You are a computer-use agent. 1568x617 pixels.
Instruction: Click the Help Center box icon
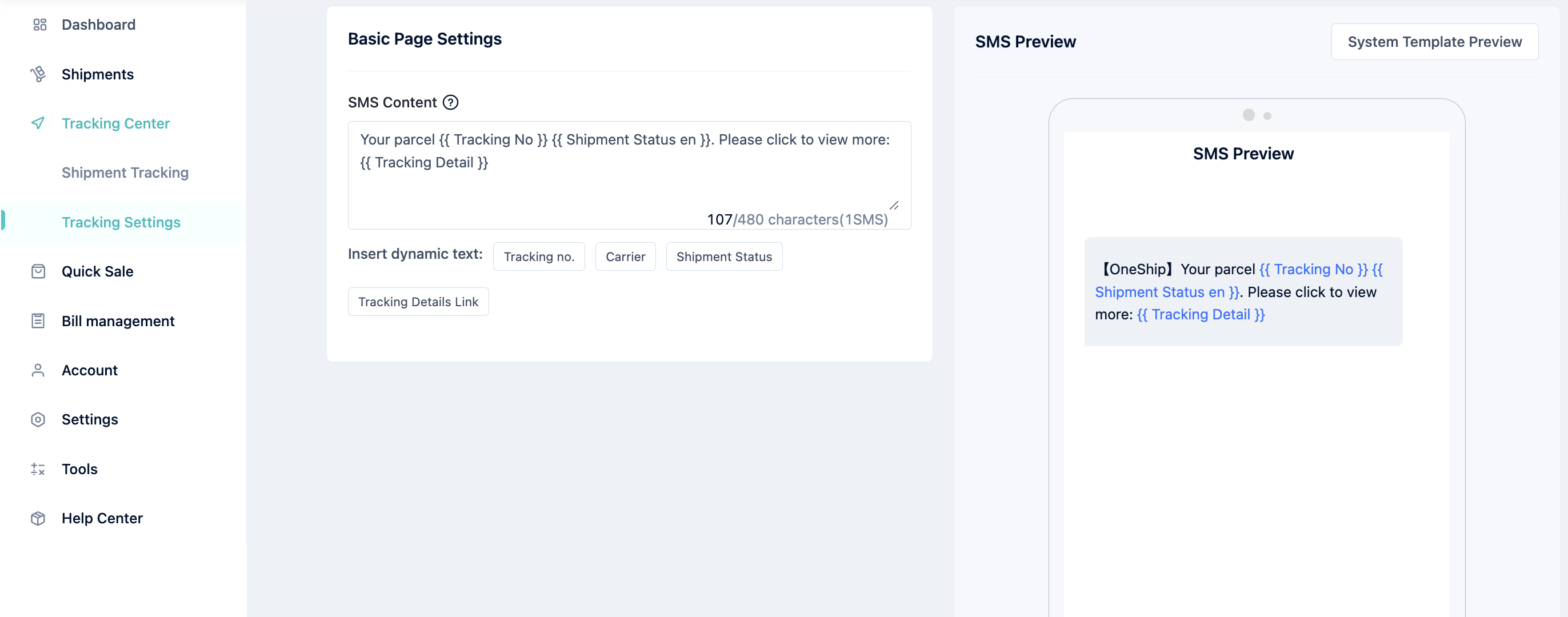(38, 518)
